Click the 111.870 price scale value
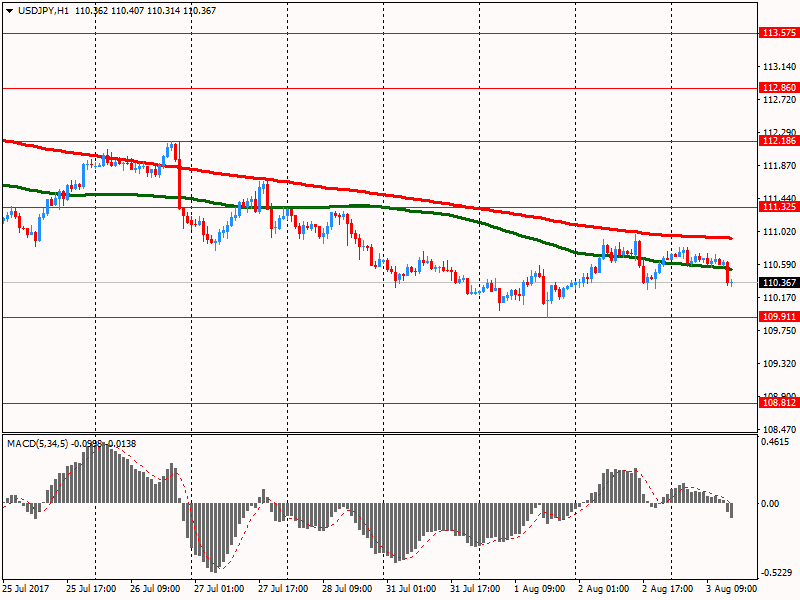Screen dimensions: 800x600 [779, 166]
